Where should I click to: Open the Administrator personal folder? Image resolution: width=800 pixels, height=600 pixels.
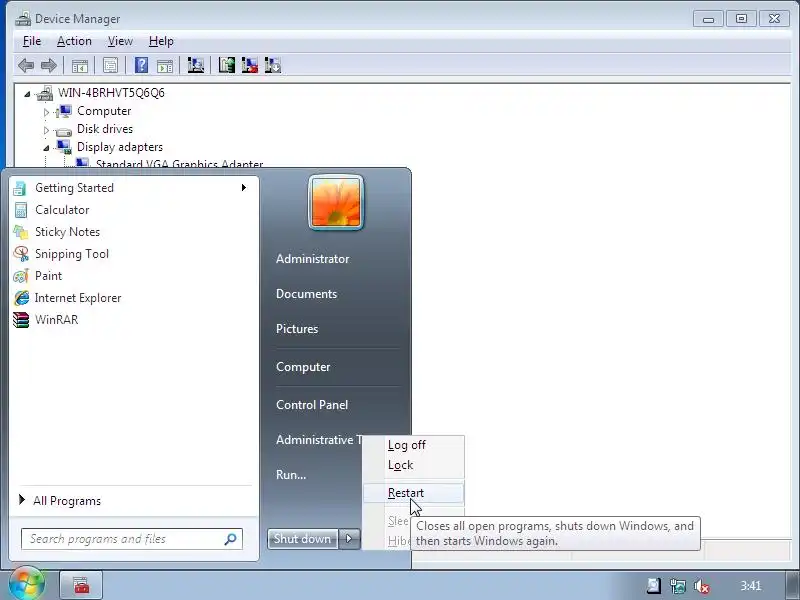click(313, 259)
